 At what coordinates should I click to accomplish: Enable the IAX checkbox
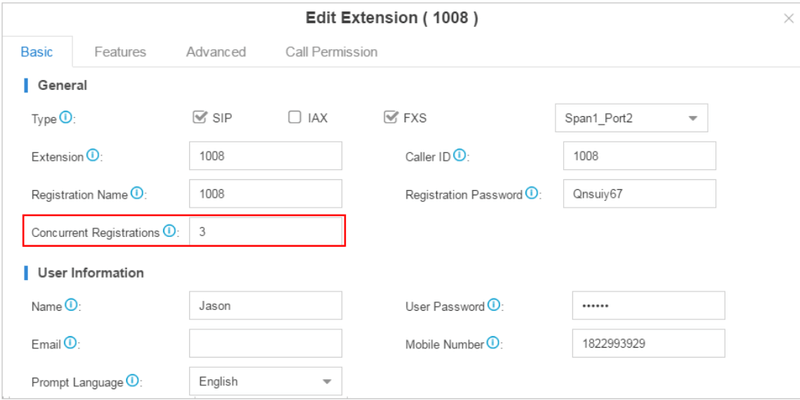pos(295,117)
